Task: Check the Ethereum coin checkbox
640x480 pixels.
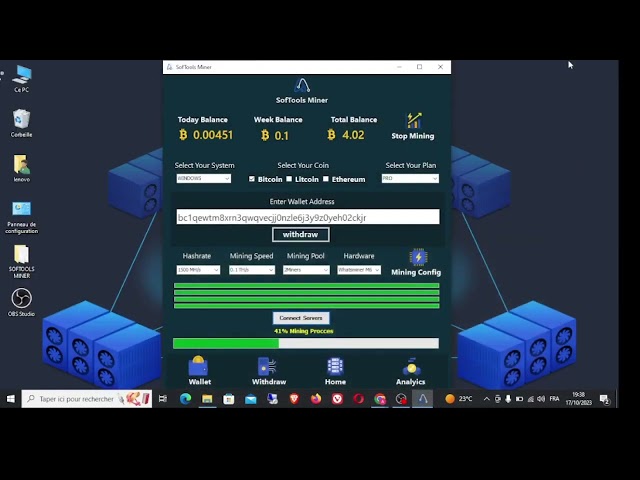Action: [326, 179]
